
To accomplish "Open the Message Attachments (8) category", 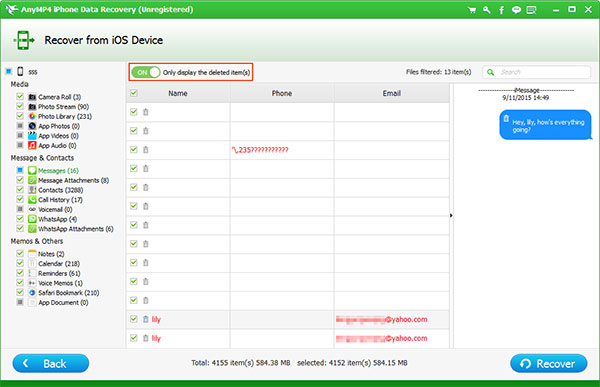I will click(x=73, y=180).
